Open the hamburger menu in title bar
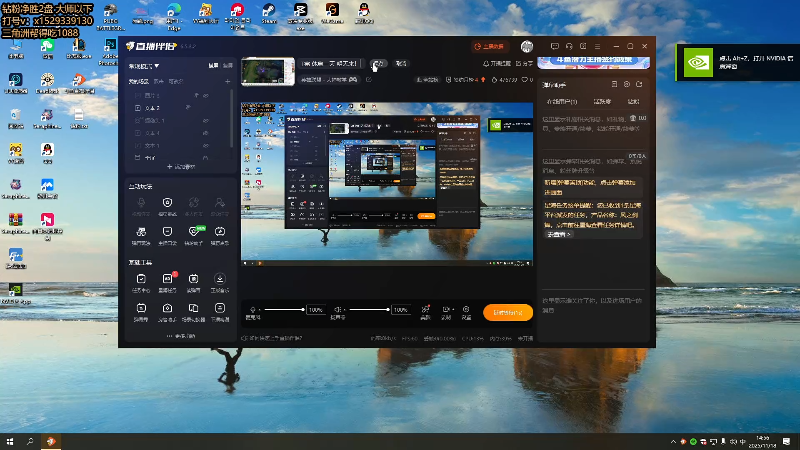 click(x=597, y=46)
